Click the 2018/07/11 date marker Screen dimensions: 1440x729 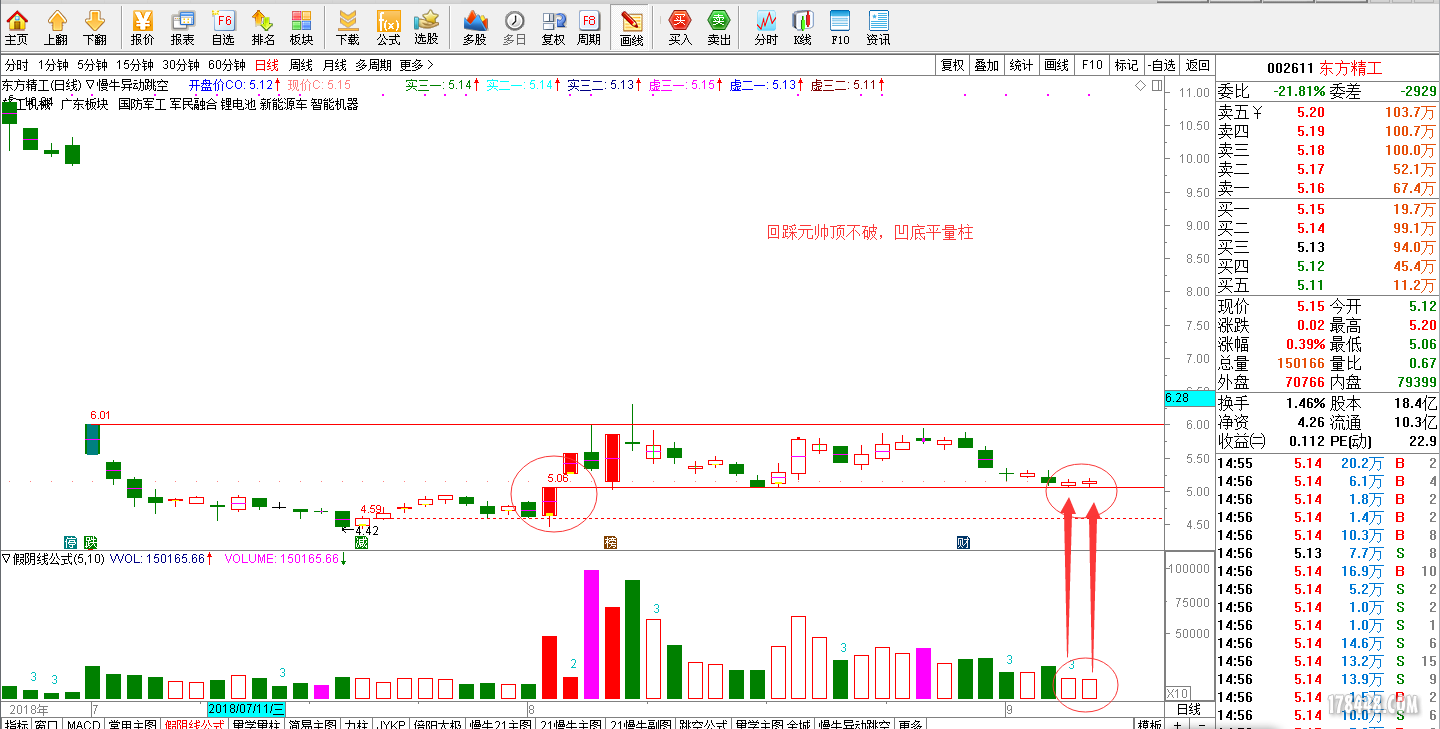point(246,709)
